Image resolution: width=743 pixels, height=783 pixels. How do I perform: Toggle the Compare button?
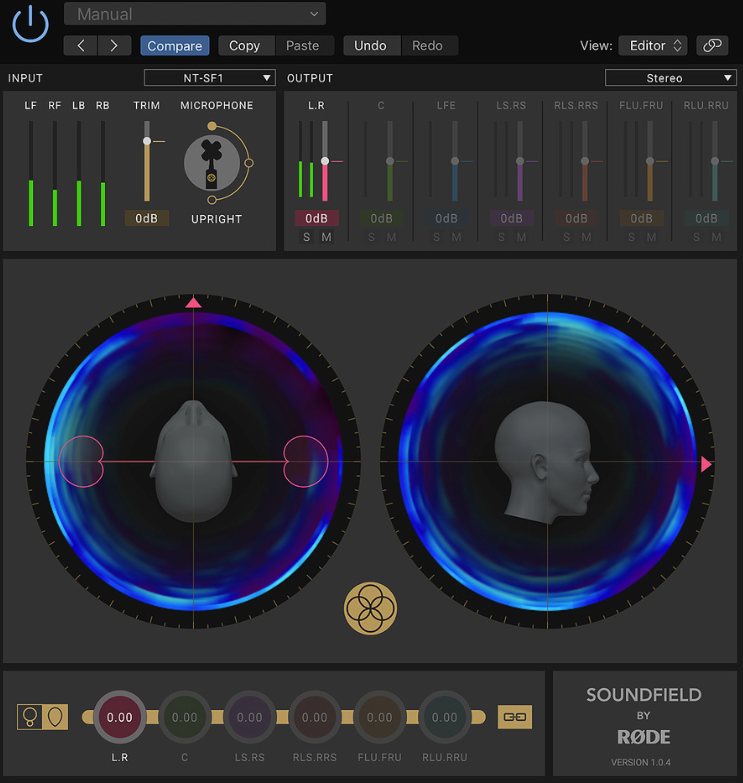[x=174, y=46]
